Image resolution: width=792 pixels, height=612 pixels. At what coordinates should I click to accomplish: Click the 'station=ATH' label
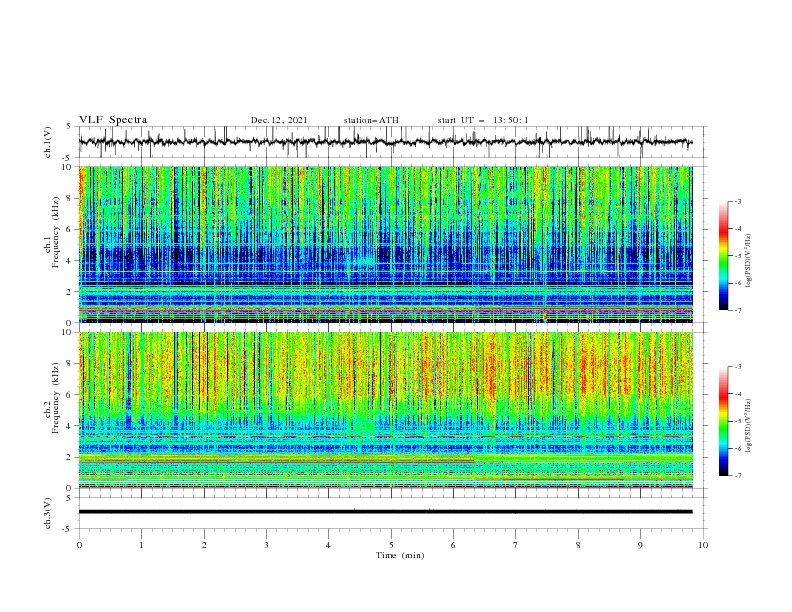pyautogui.click(x=371, y=120)
